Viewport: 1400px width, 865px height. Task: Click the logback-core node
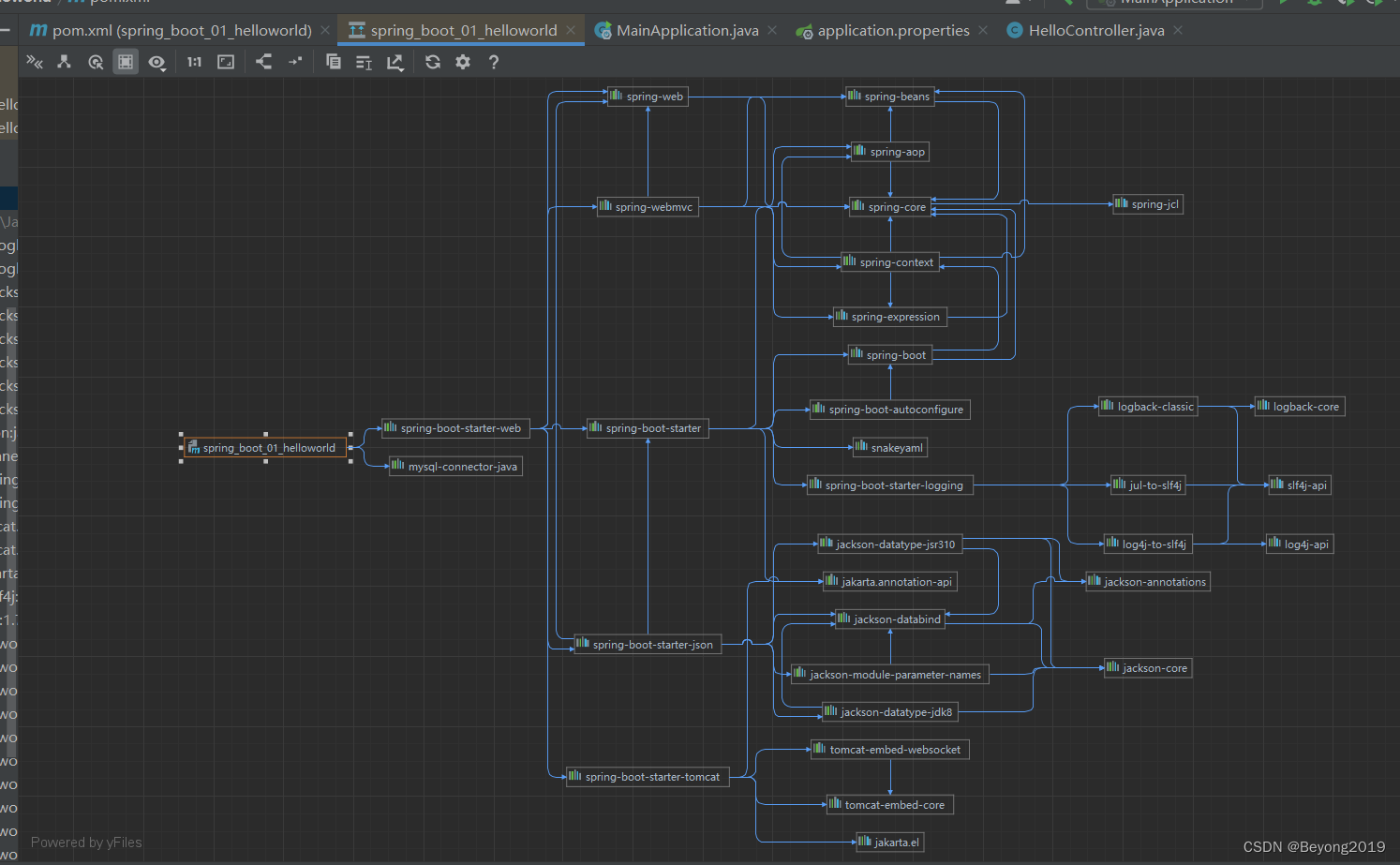click(1300, 407)
